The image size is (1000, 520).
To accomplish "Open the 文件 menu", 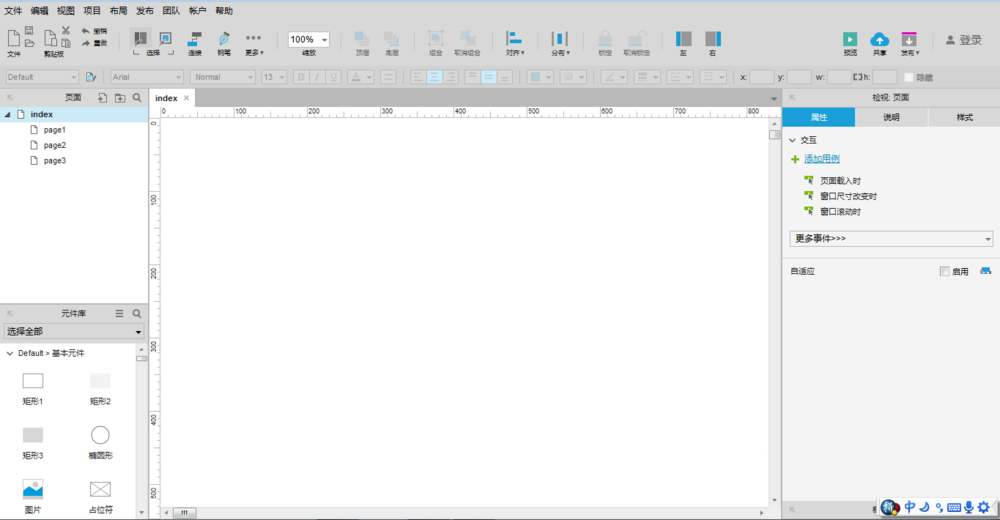I will [13, 11].
